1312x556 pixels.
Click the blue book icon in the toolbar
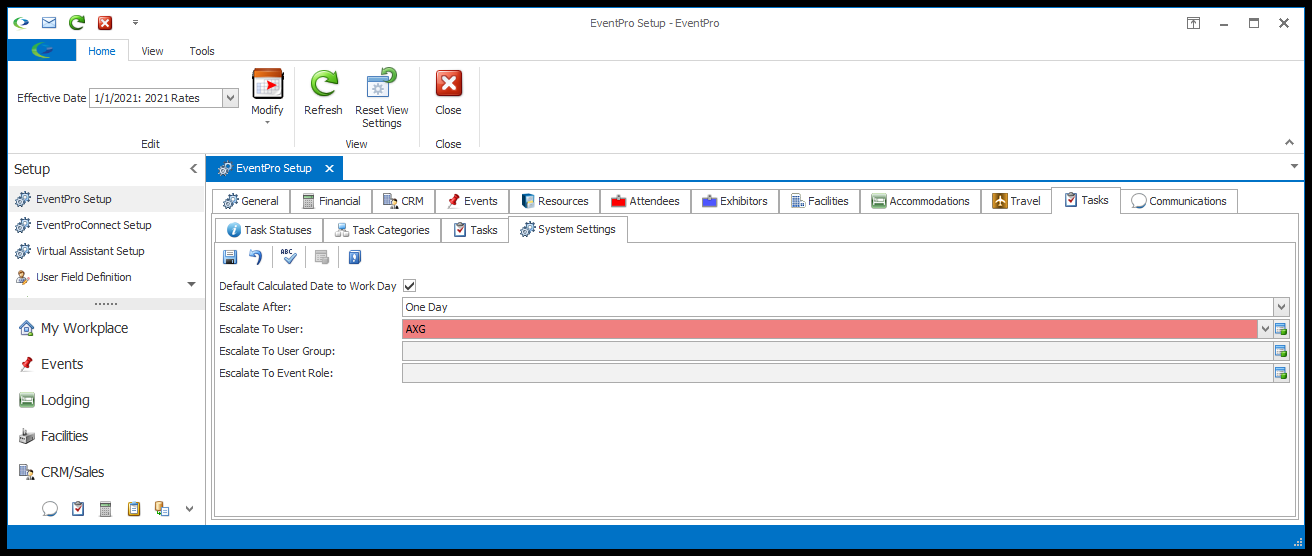point(355,258)
